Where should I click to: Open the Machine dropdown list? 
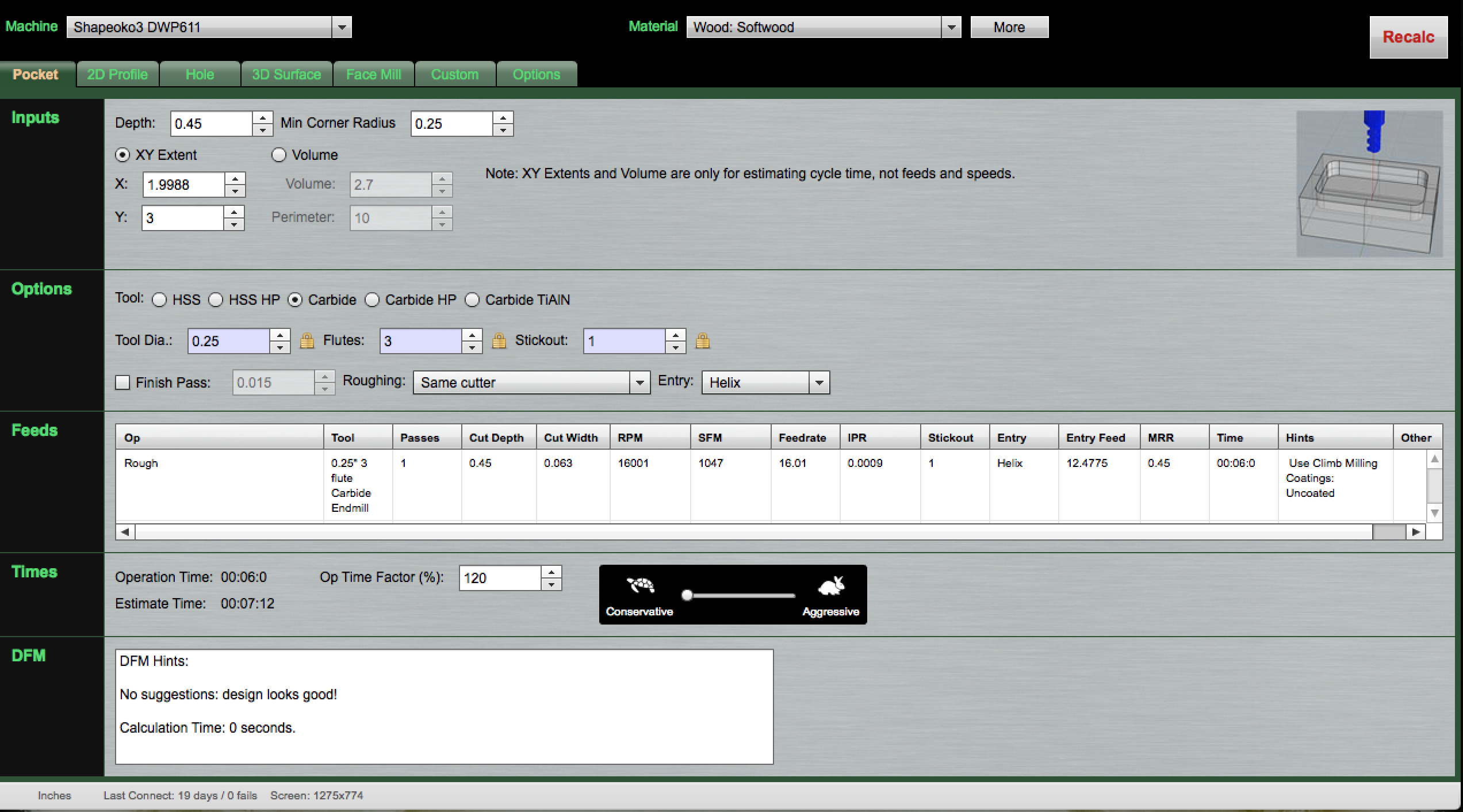pyautogui.click(x=342, y=27)
